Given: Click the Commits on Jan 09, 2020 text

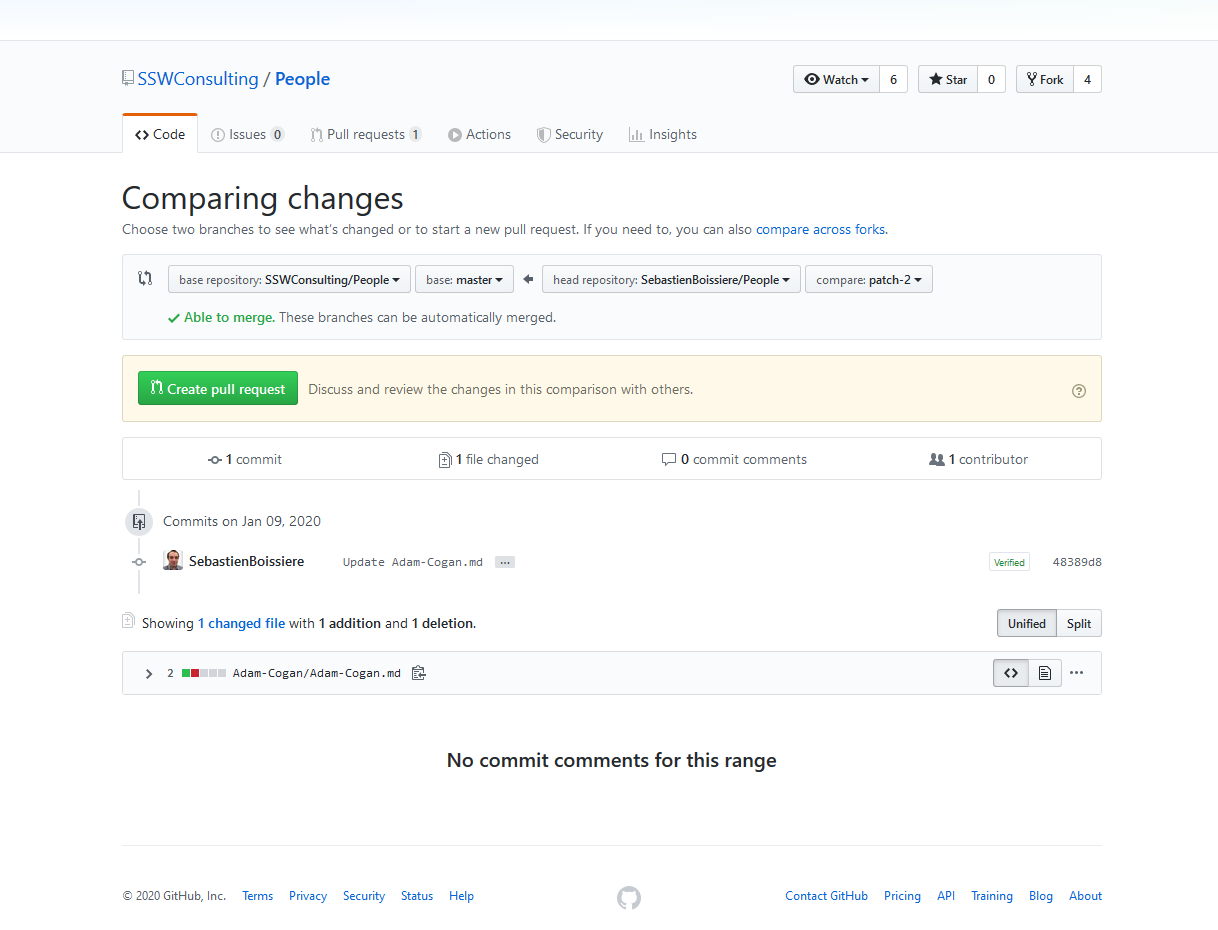Looking at the screenshot, I should click(242, 521).
